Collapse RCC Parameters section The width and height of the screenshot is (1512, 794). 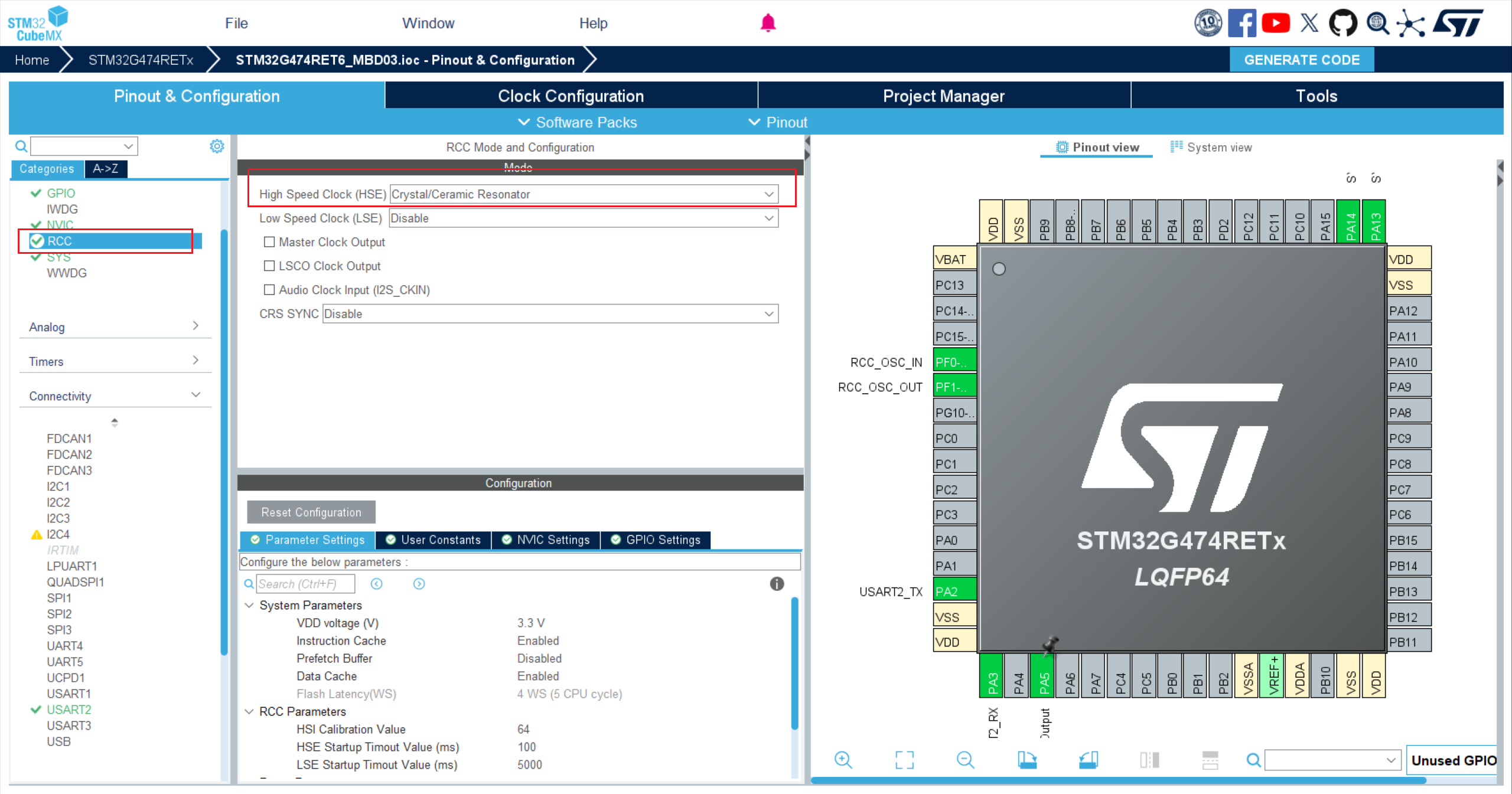coord(249,711)
